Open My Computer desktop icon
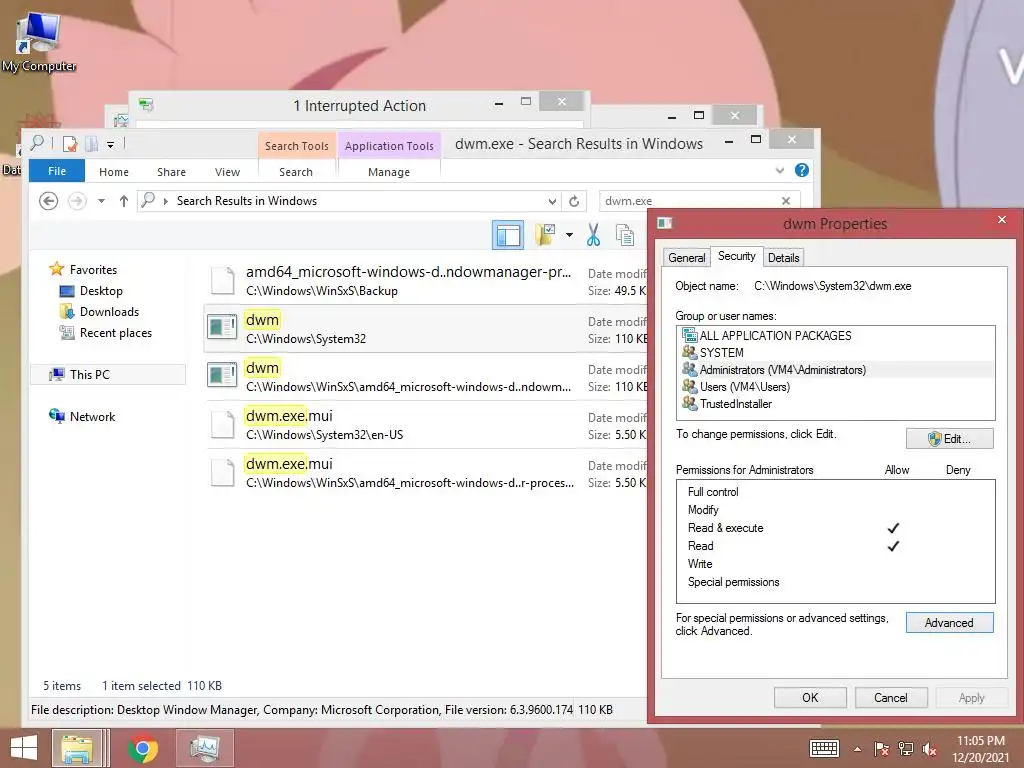 (39, 42)
